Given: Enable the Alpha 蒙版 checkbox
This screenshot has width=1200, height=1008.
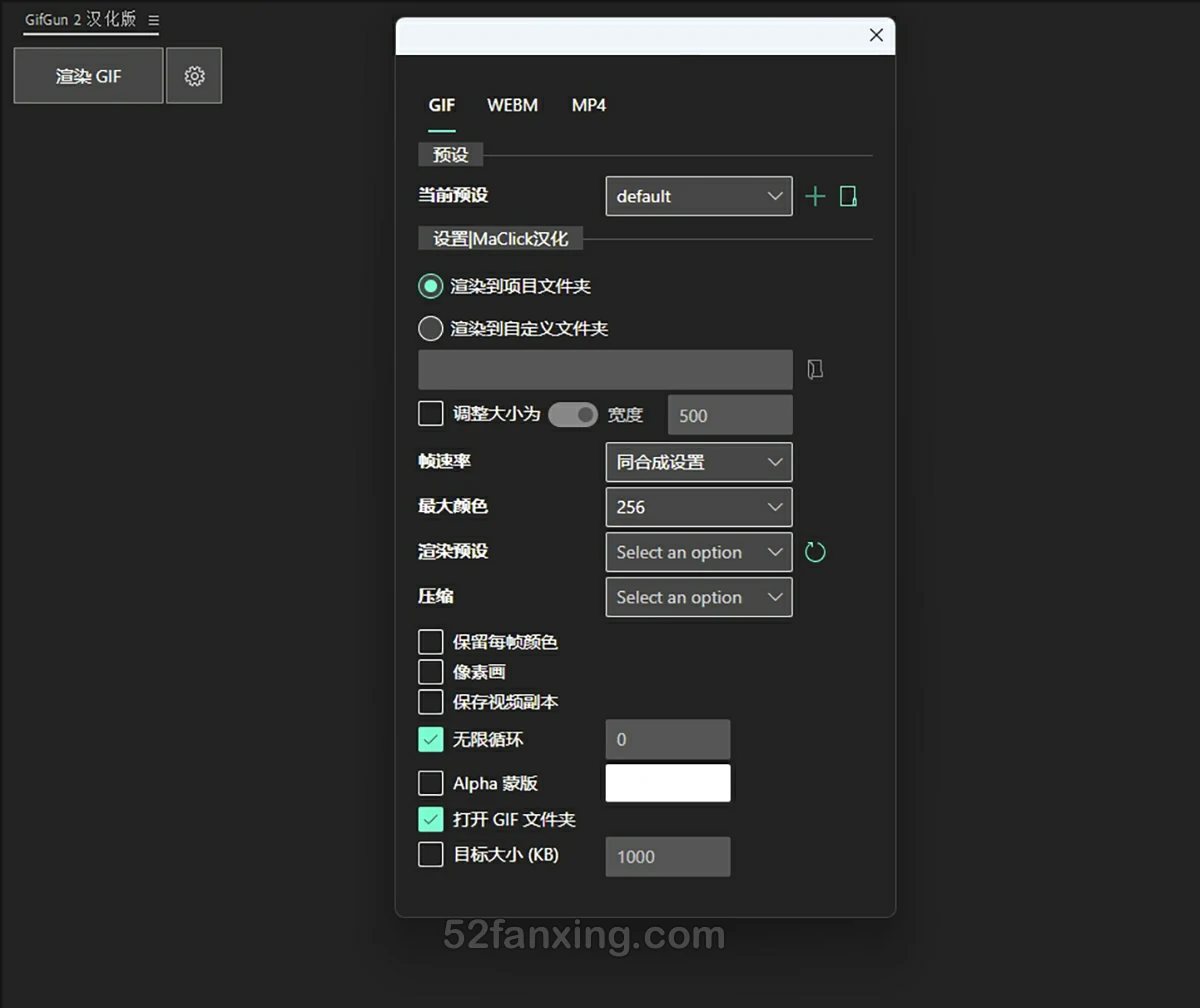Looking at the screenshot, I should [430, 783].
